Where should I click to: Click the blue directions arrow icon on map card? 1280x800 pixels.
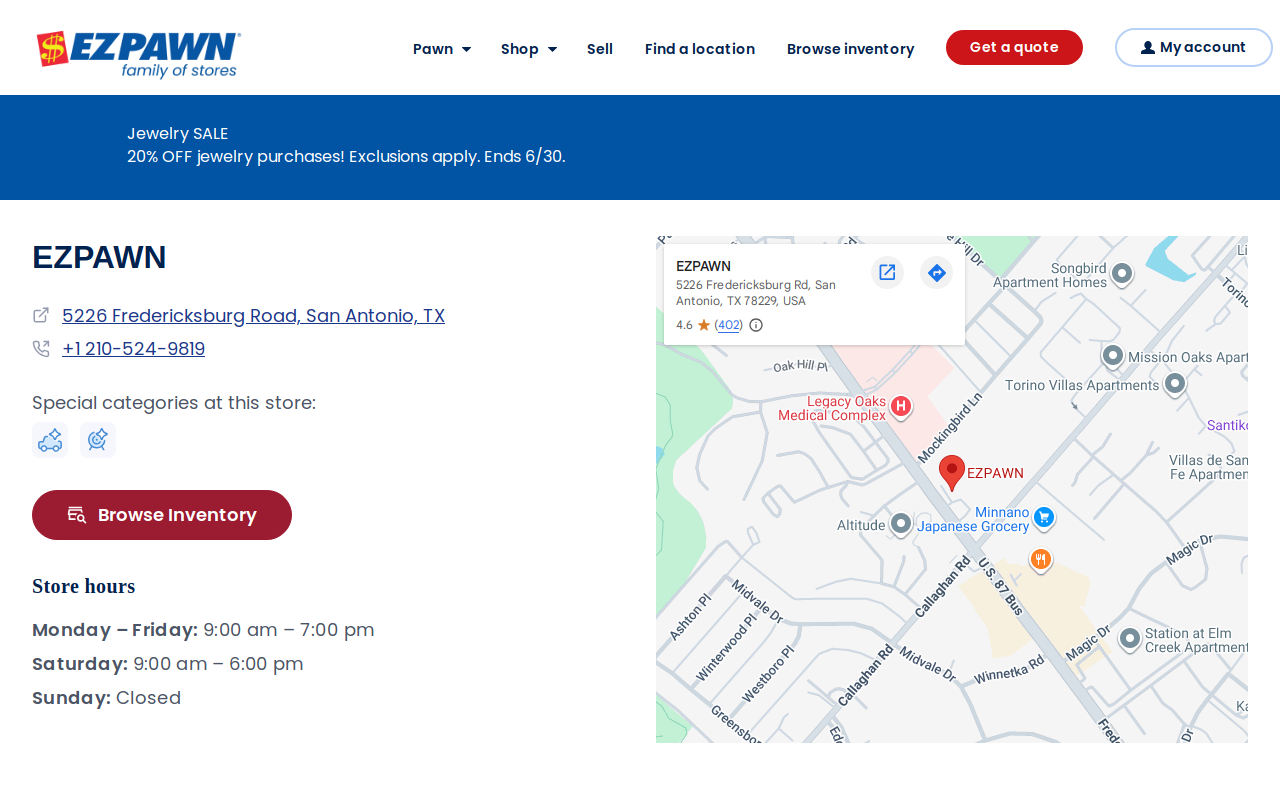tap(937, 272)
